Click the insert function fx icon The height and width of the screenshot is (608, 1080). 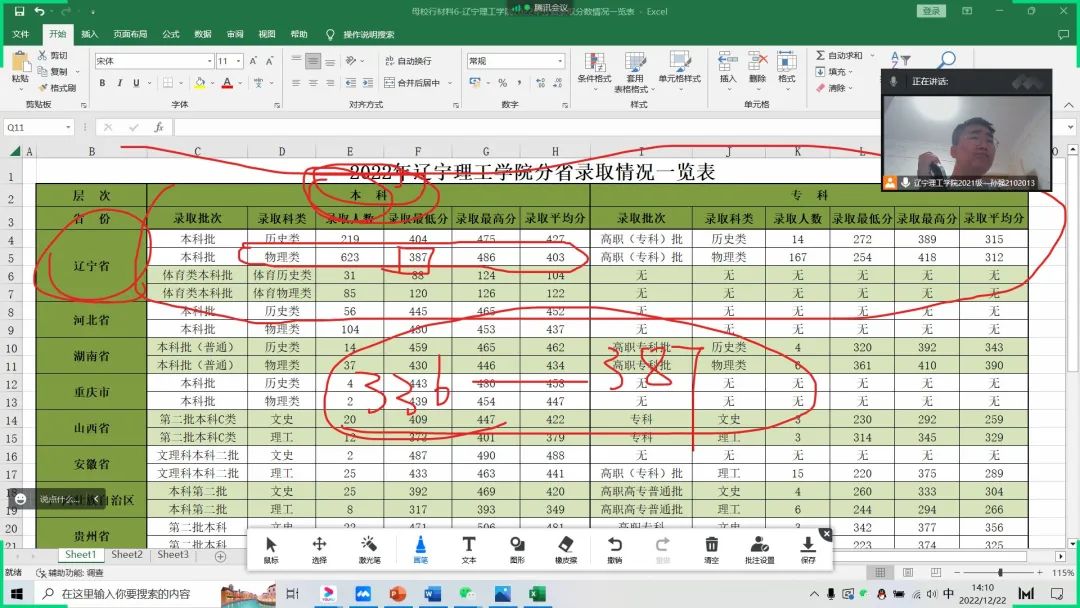158,127
